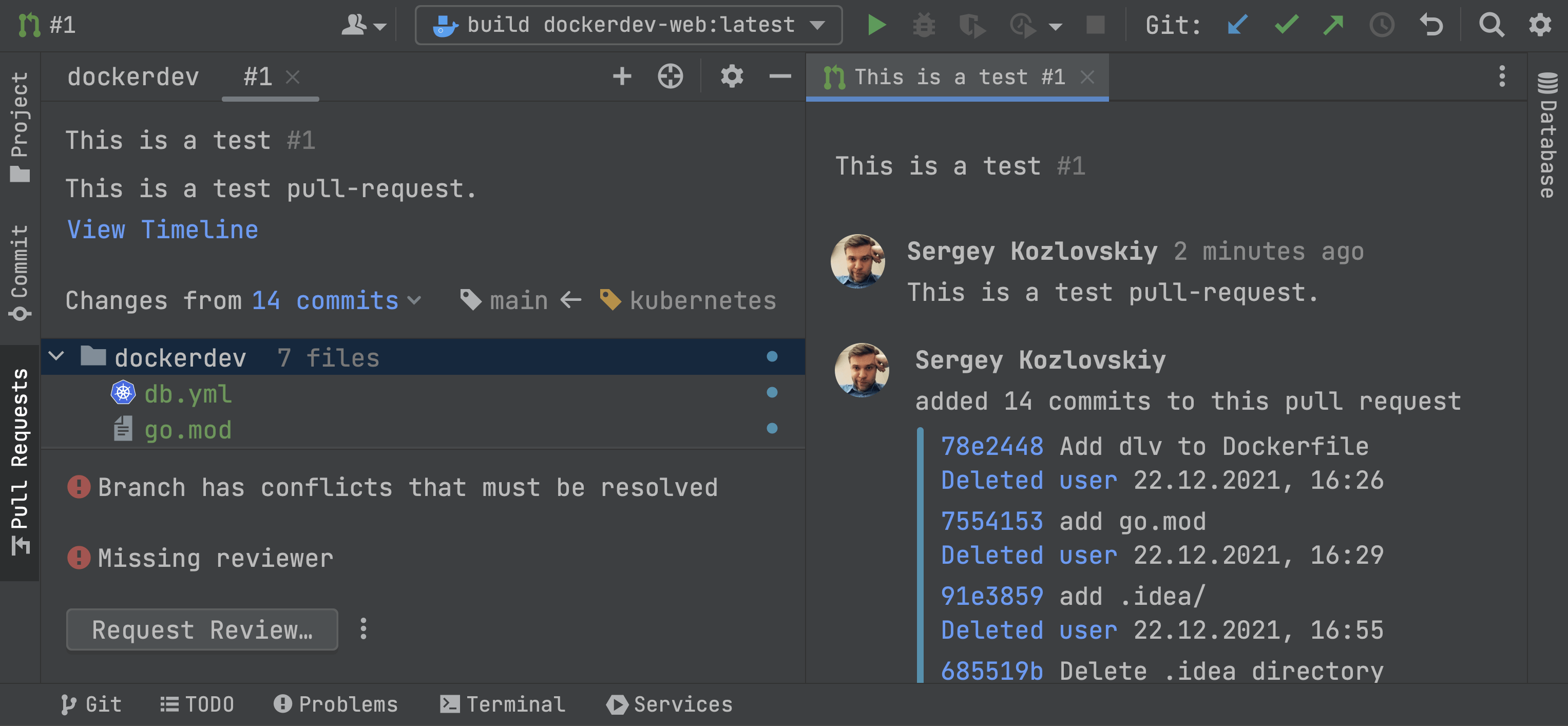Image resolution: width=1568 pixels, height=726 pixels.
Task: Open Search Everywhere magnifier icon
Action: click(x=1490, y=25)
